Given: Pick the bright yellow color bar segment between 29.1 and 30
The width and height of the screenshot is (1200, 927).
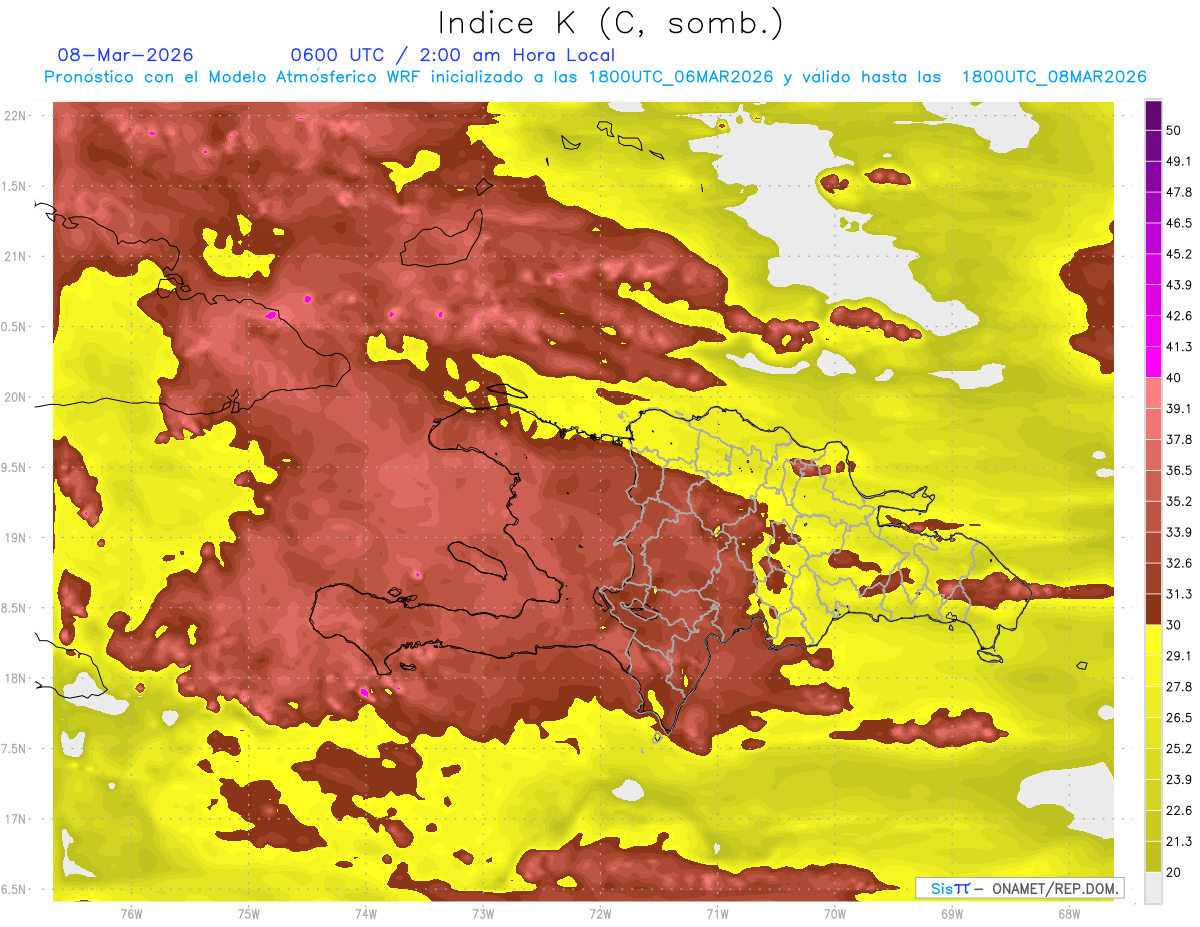Looking at the screenshot, I should (x=1153, y=640).
